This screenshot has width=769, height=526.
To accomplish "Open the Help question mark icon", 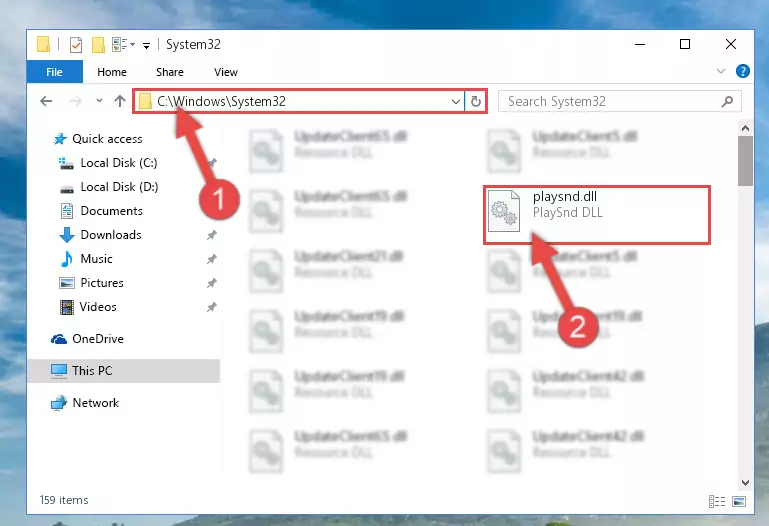I will click(x=743, y=72).
